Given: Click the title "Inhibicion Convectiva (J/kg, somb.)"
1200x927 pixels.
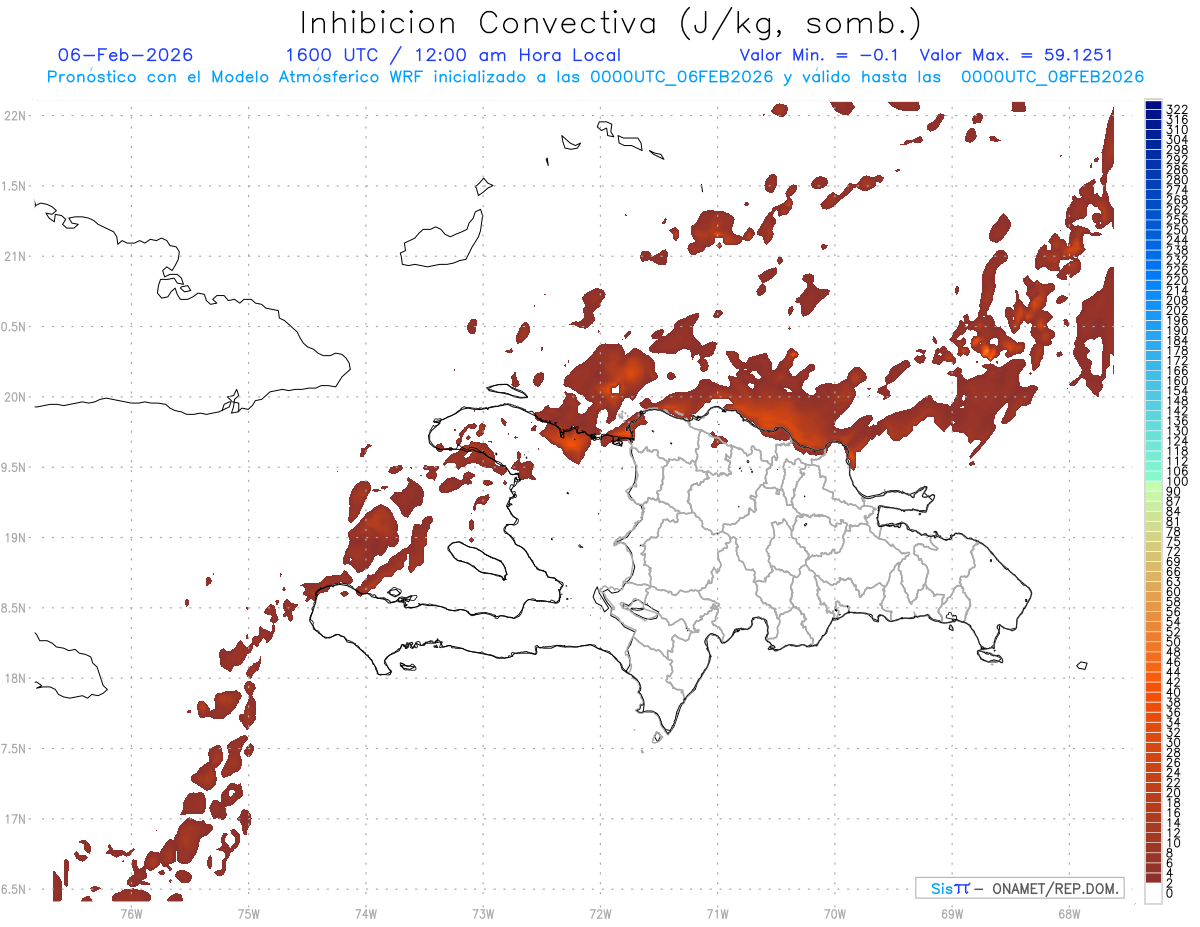Looking at the screenshot, I should pyautogui.click(x=610, y=23).
